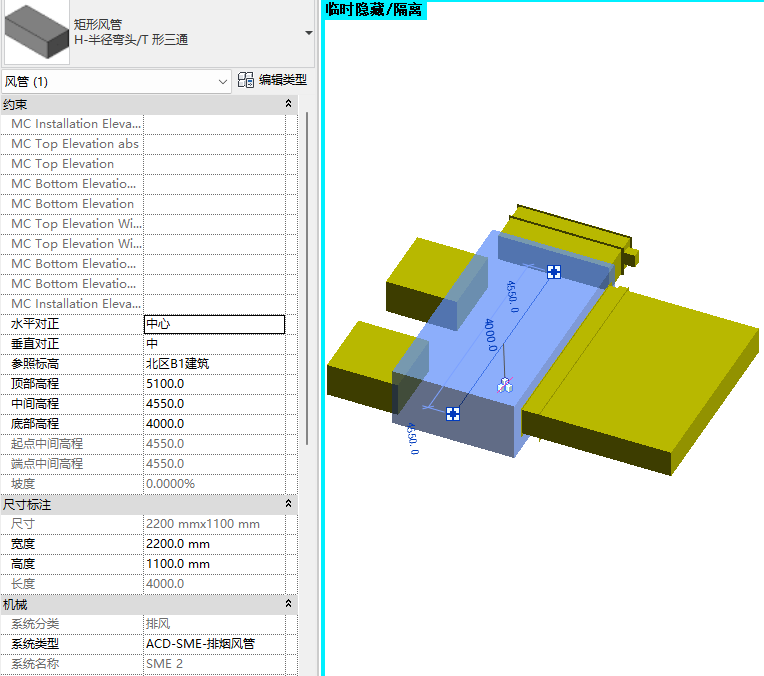This screenshot has height=676, width=764.
Task: Collapse the 尺寸标注 dimensions section
Action: 289,504
